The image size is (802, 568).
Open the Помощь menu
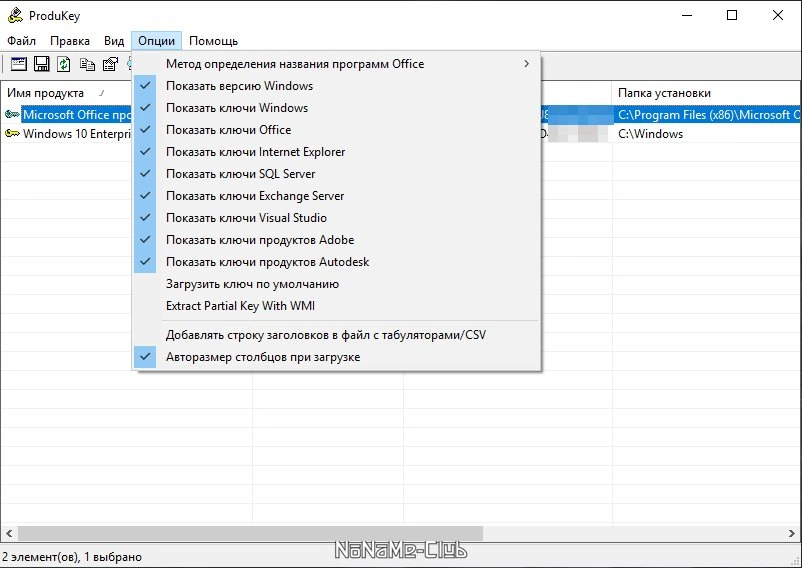pos(213,41)
